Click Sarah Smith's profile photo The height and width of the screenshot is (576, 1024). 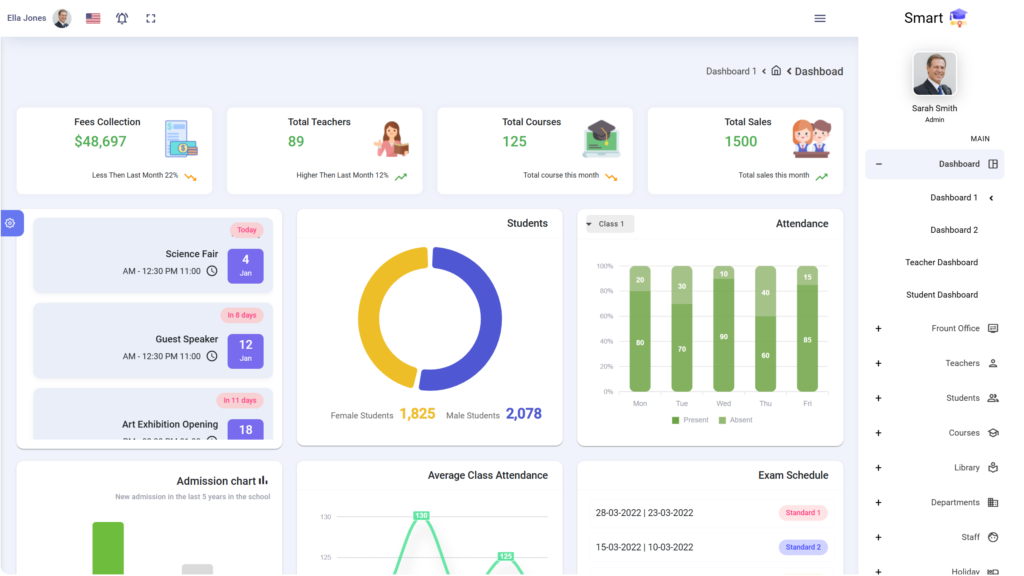pyautogui.click(x=934, y=74)
